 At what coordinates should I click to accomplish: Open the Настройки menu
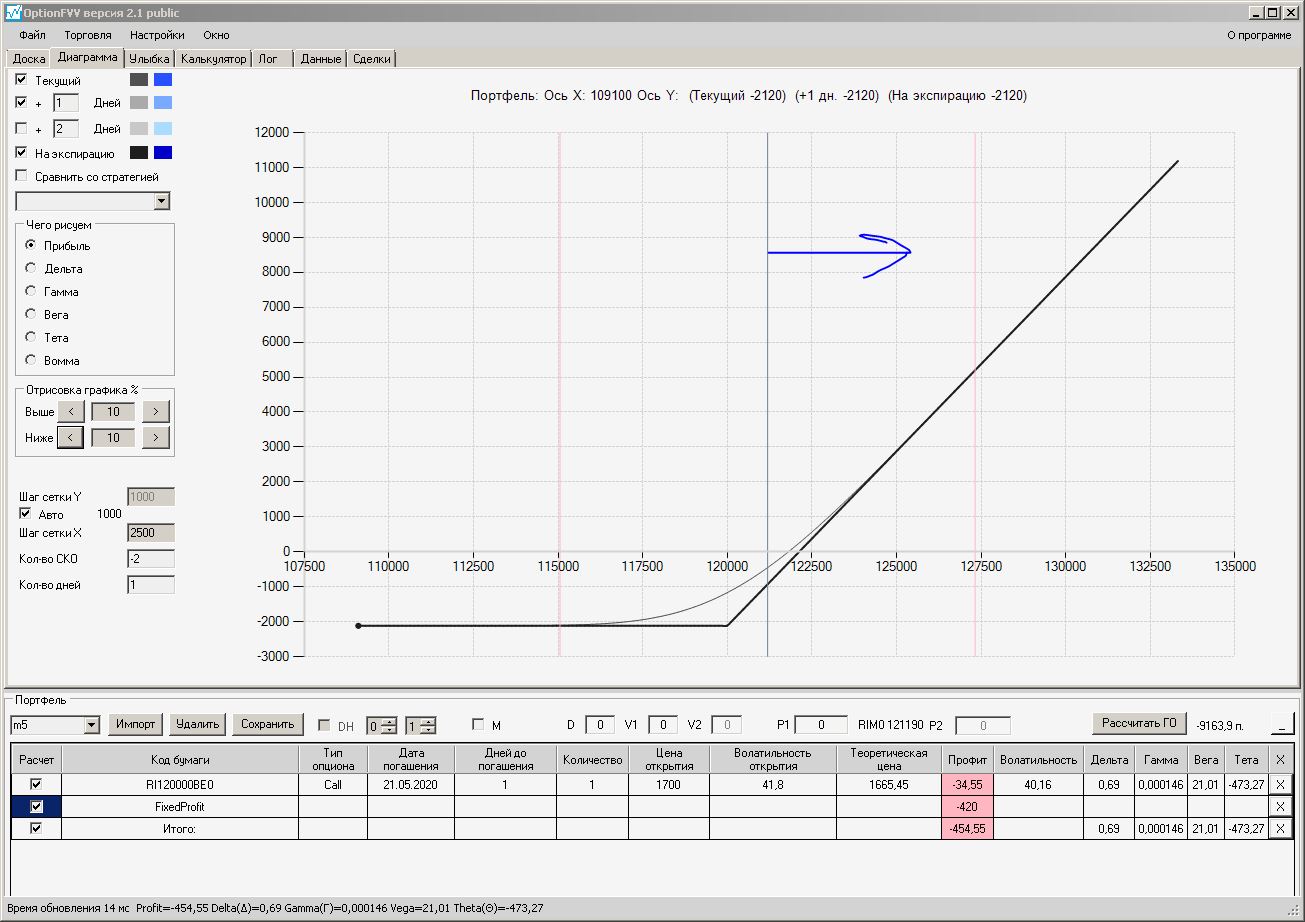[157, 35]
